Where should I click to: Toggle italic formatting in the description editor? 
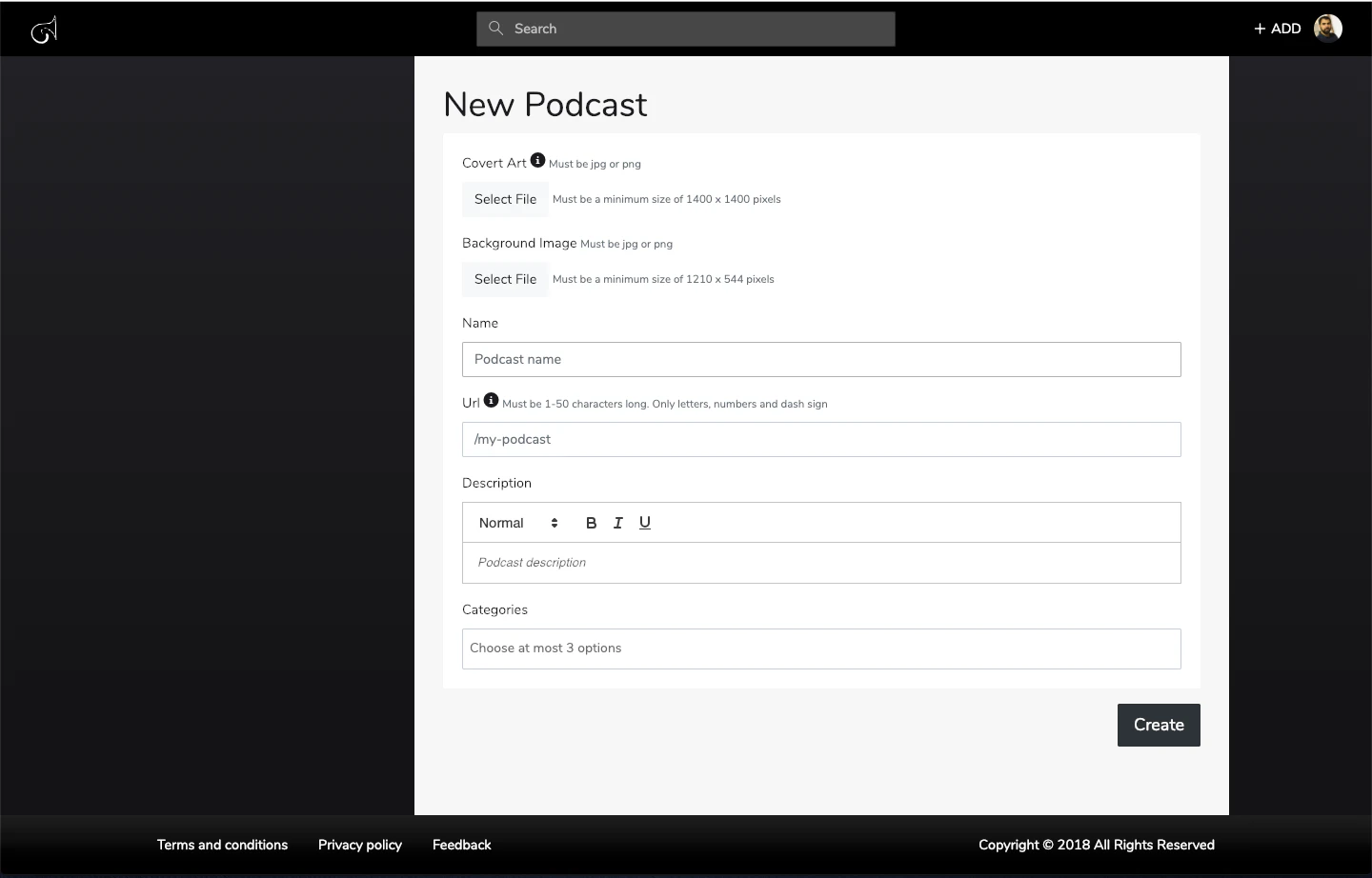(617, 523)
